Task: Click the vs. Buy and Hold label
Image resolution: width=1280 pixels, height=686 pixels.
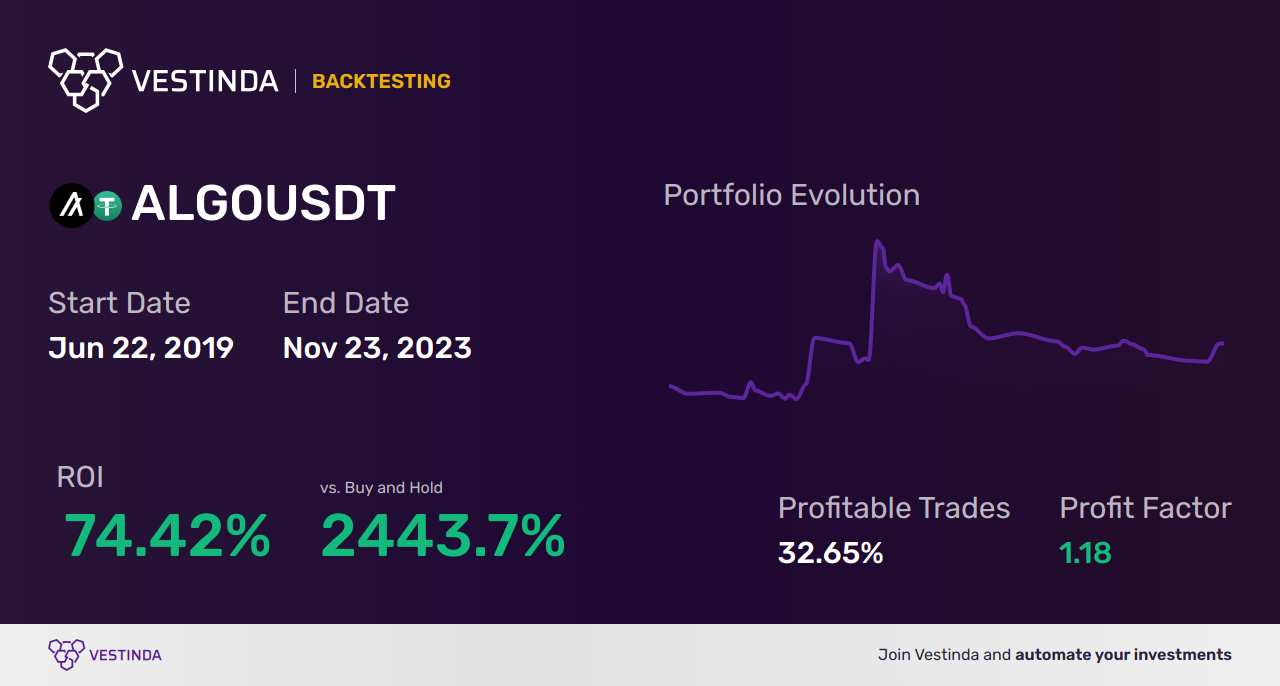Action: [381, 488]
